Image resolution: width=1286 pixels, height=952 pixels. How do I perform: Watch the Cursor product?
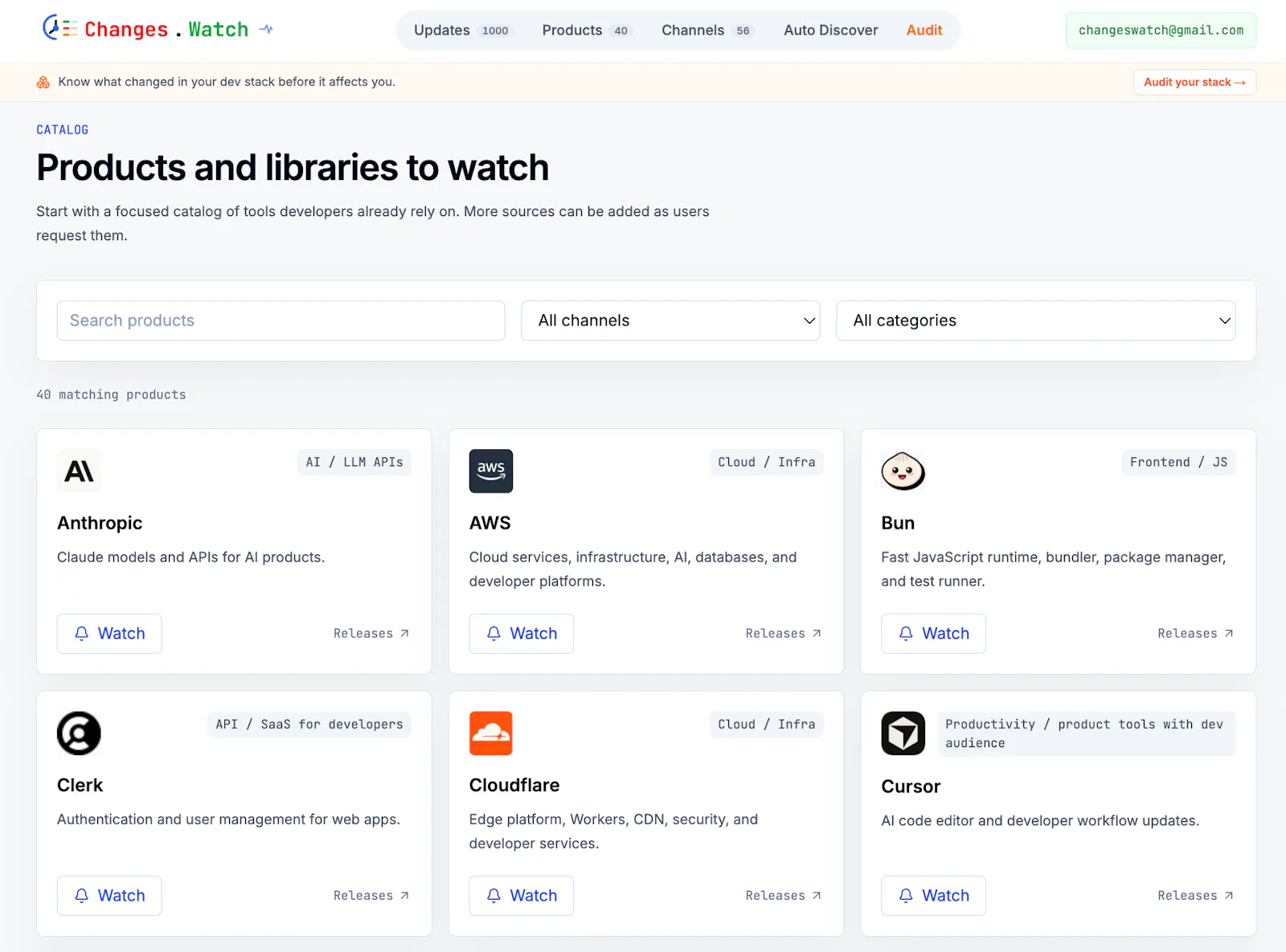933,895
